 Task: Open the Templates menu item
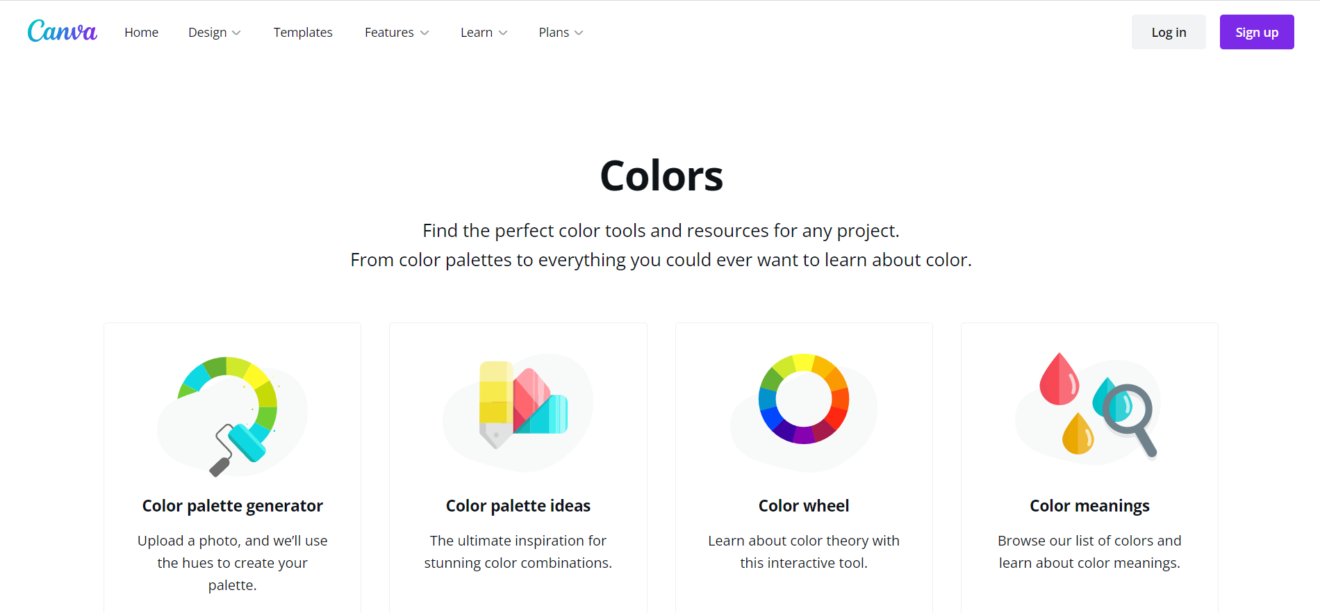(303, 33)
